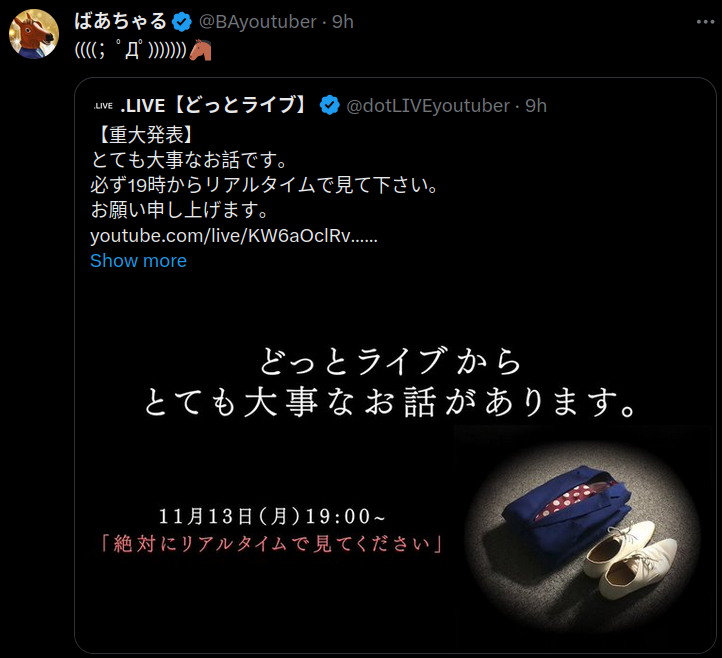Click the .LIVE【どっとライブ】 display name
The width and height of the screenshot is (722, 658).
[213, 105]
